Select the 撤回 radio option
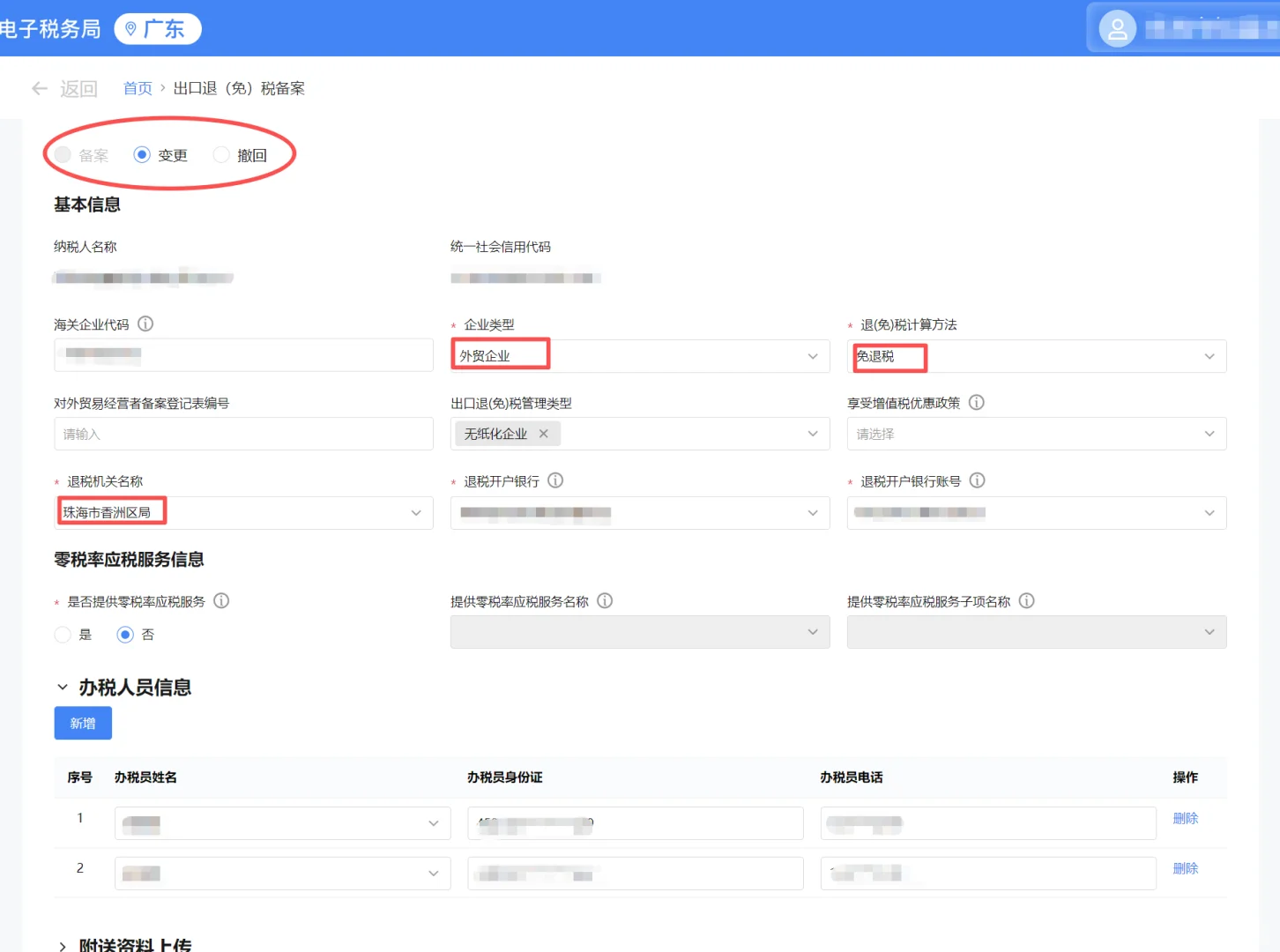 221,154
